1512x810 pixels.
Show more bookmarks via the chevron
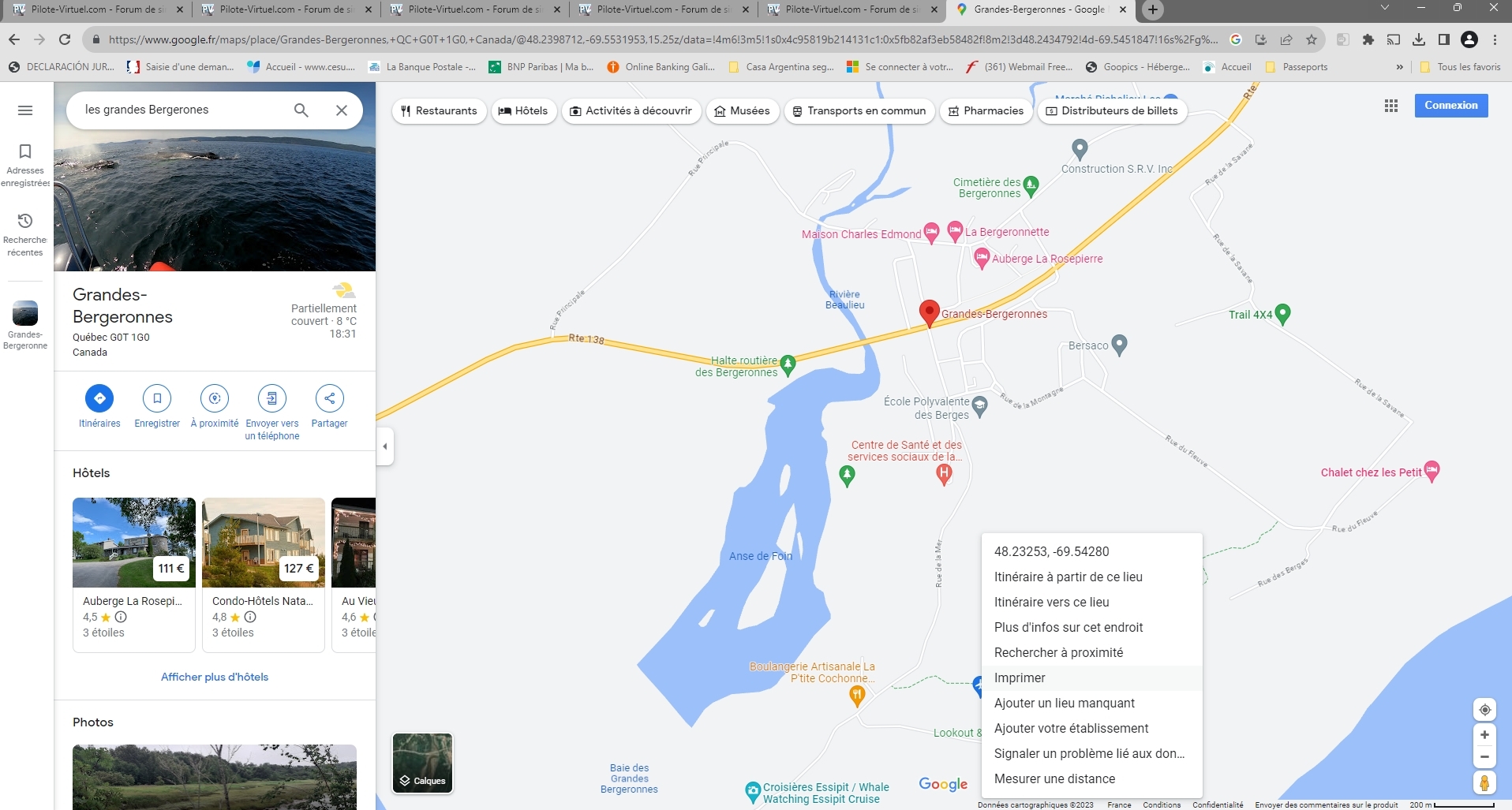tap(1399, 67)
